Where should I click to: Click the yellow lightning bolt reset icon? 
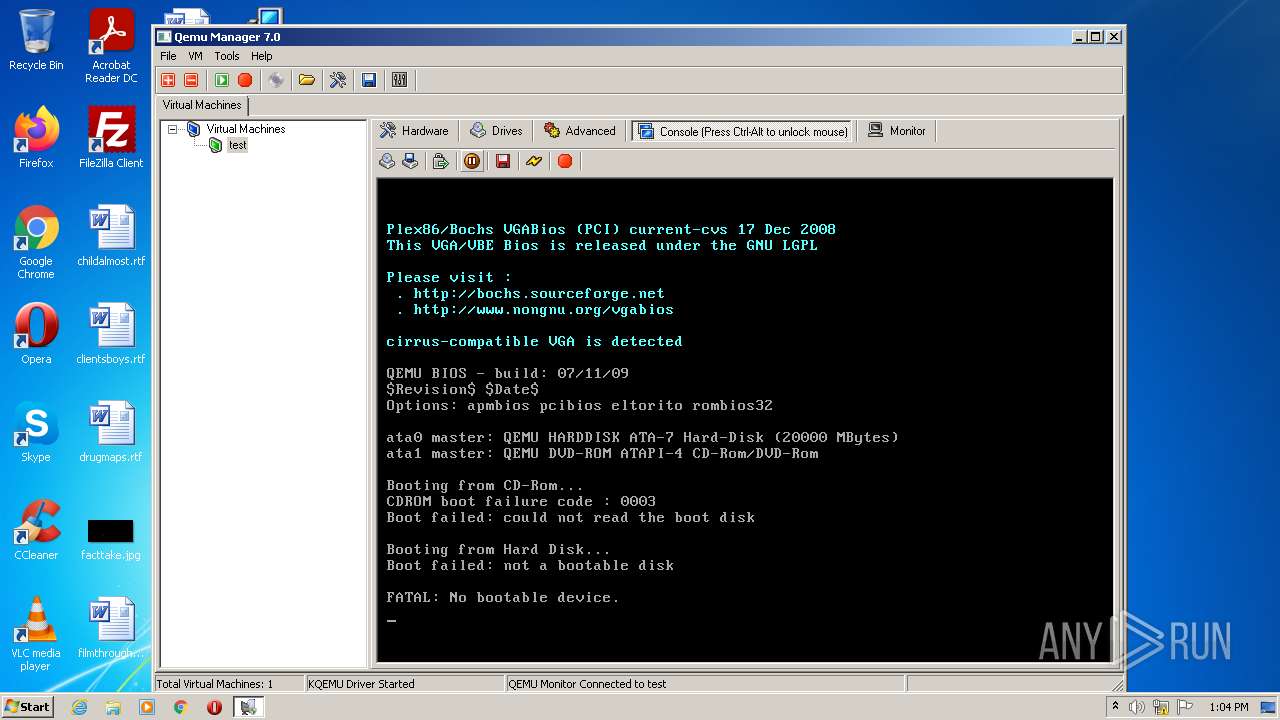coord(534,161)
